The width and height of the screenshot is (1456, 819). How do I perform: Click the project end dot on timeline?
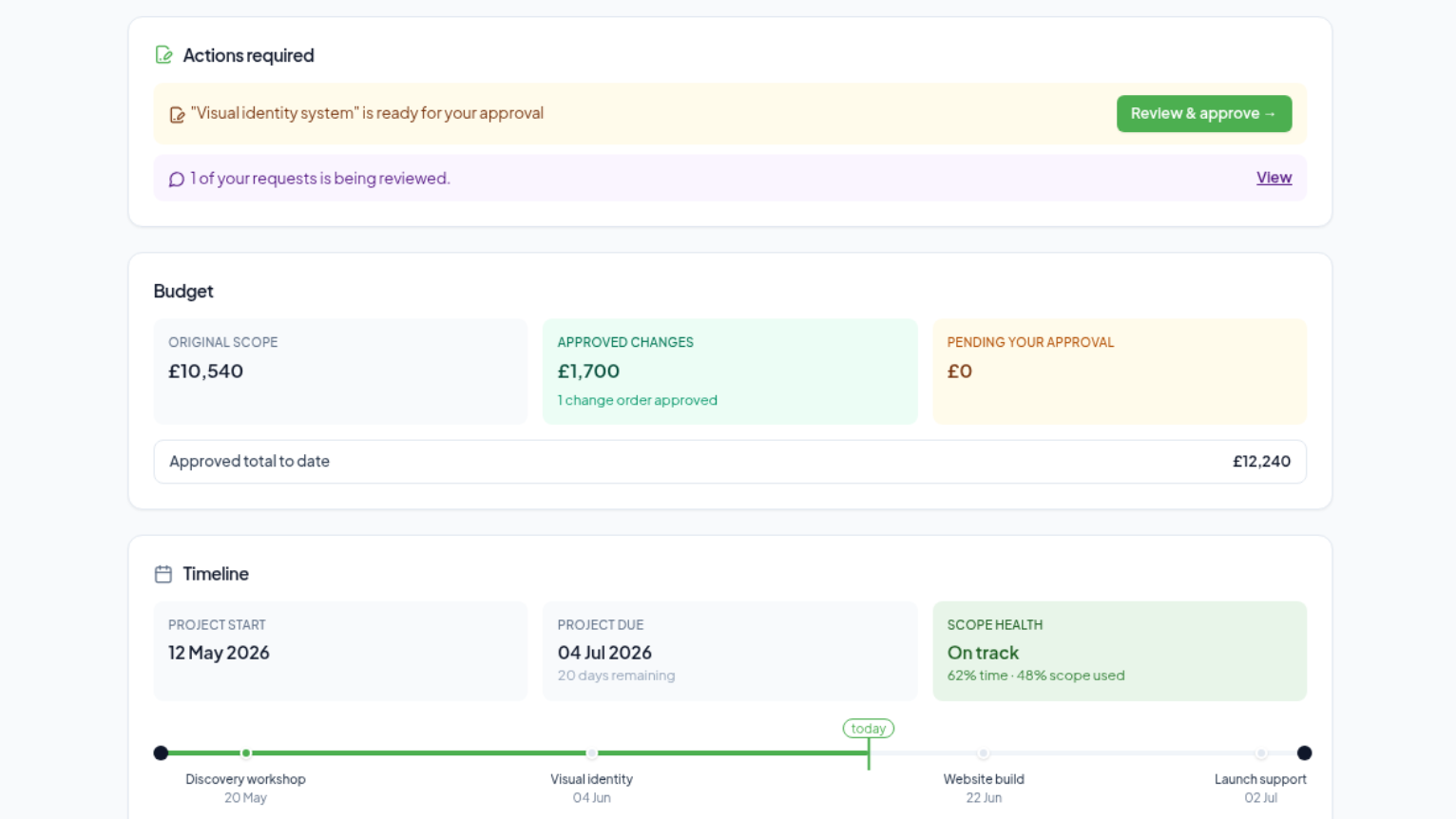(x=1305, y=753)
